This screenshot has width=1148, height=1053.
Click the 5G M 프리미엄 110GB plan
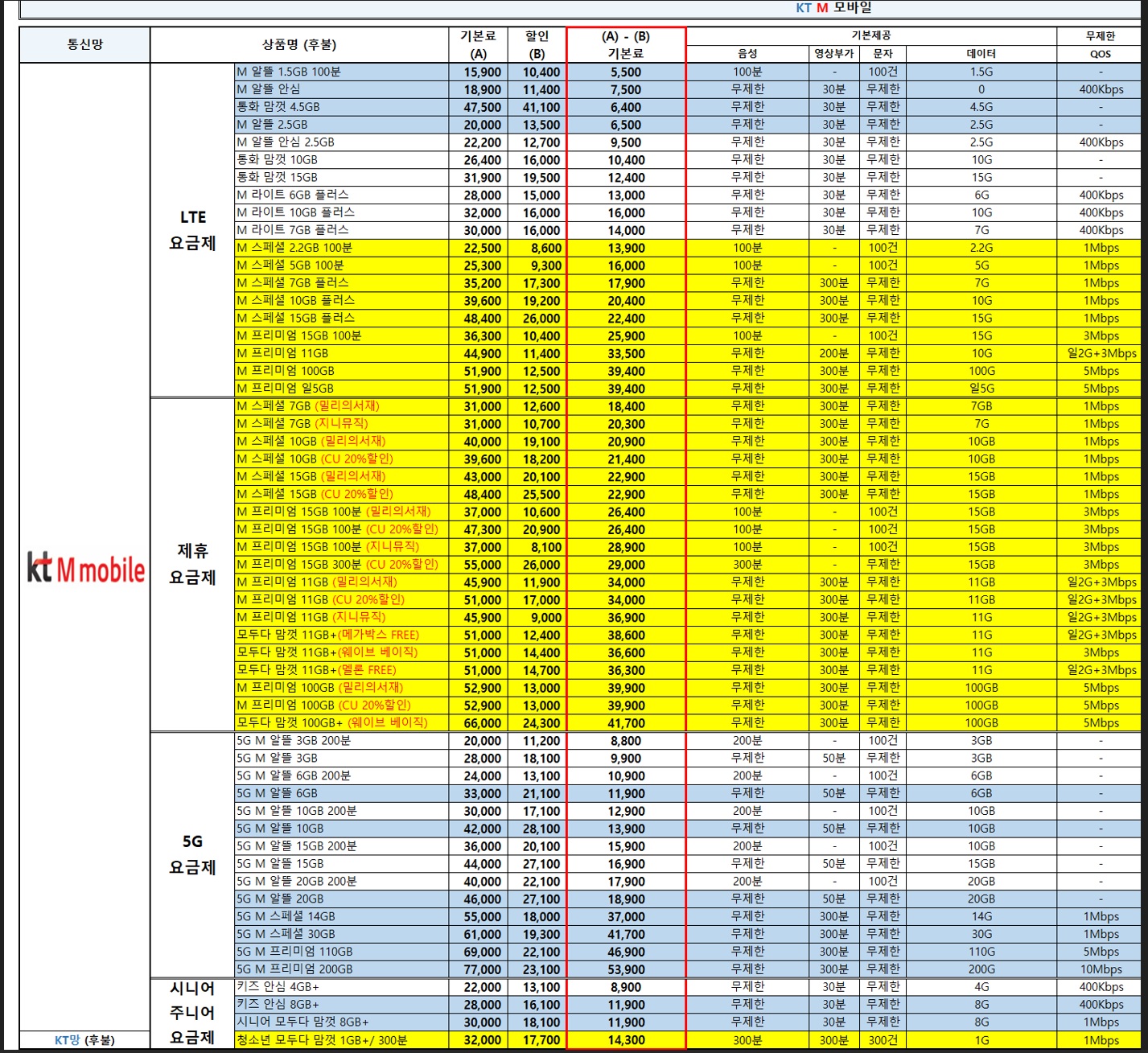point(294,952)
